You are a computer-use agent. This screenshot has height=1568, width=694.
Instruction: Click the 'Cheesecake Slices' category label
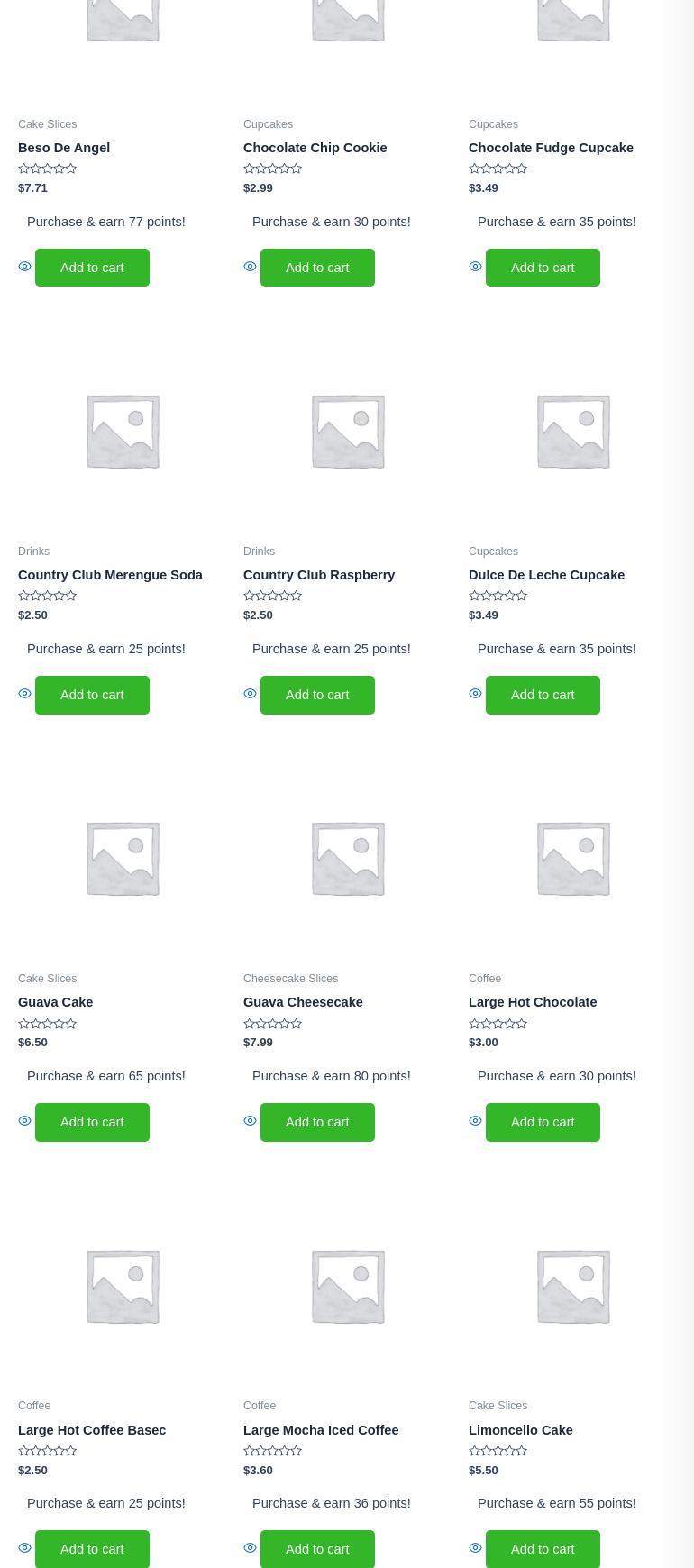(290, 979)
